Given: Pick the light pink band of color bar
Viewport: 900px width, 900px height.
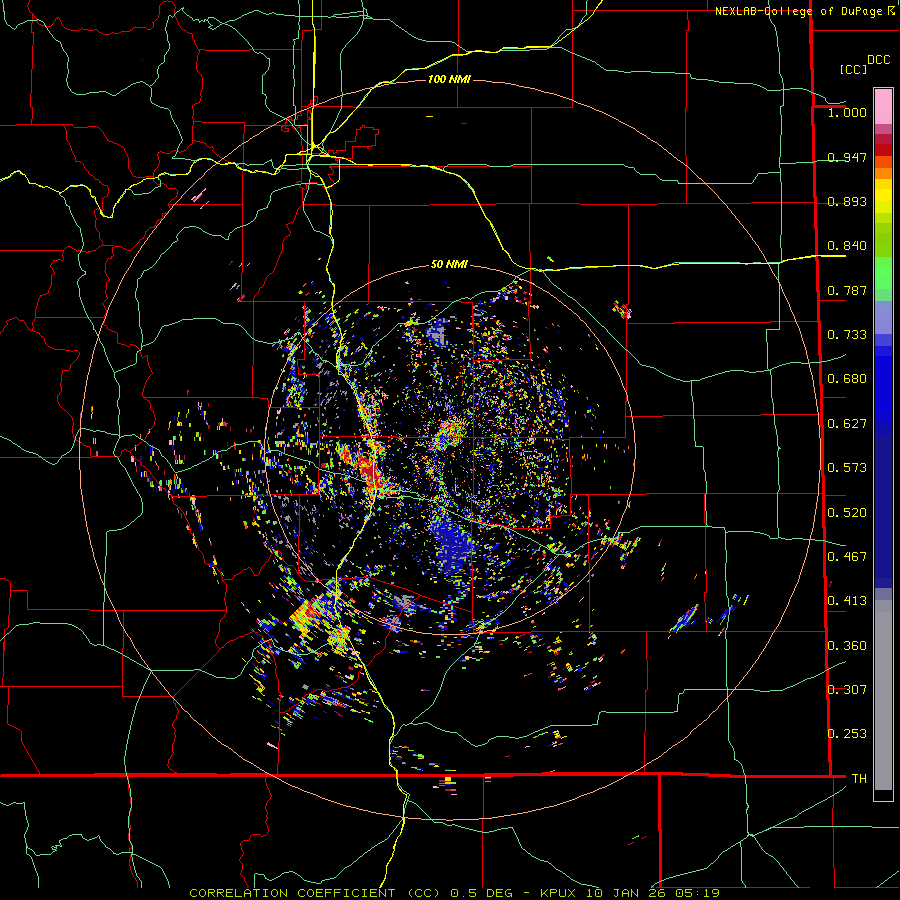Looking at the screenshot, I should point(883,106).
